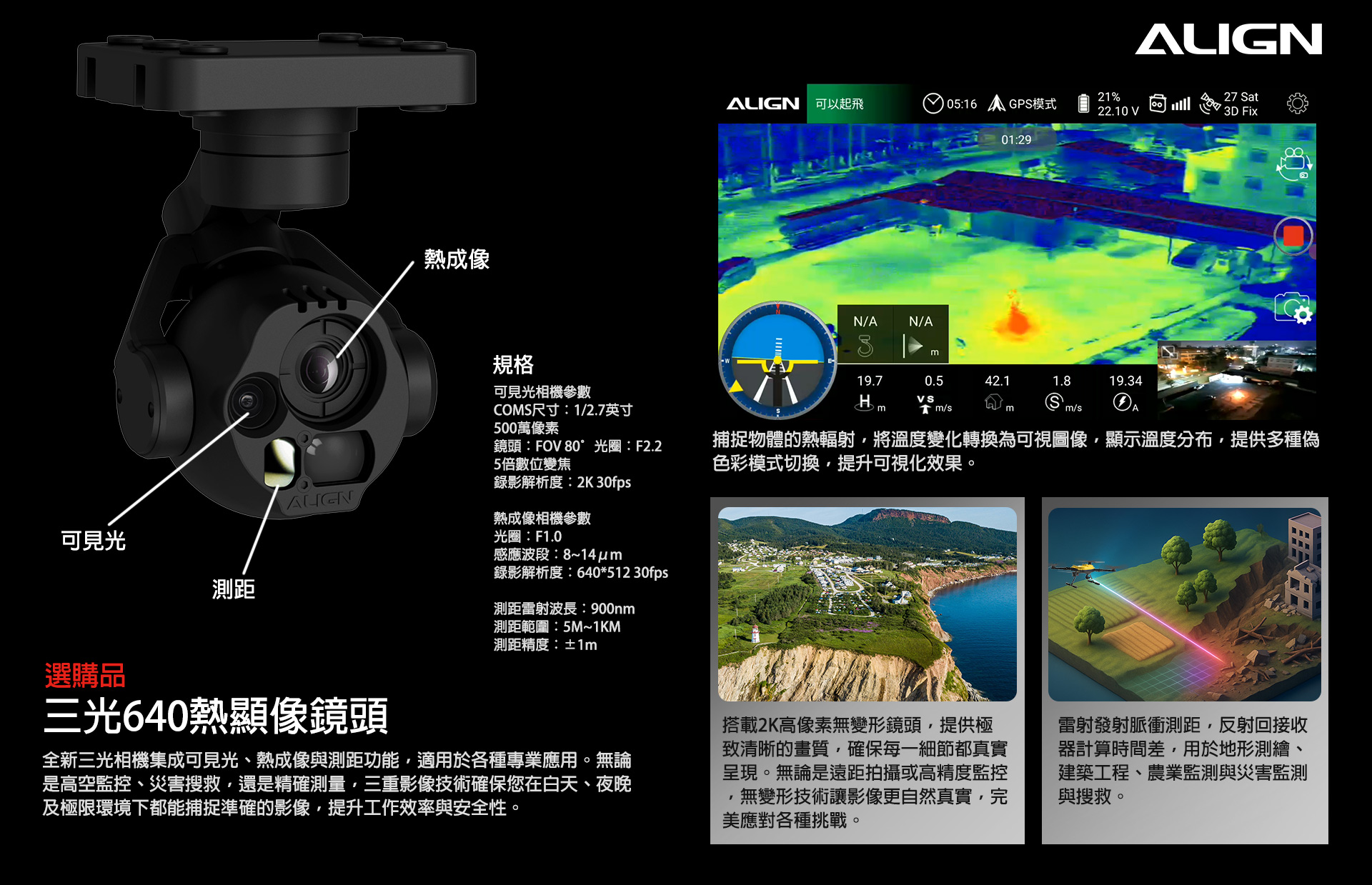This screenshot has height=885, width=1372.
Task: Open the night-view picture-in-picture thumbnail
Action: tap(1237, 380)
